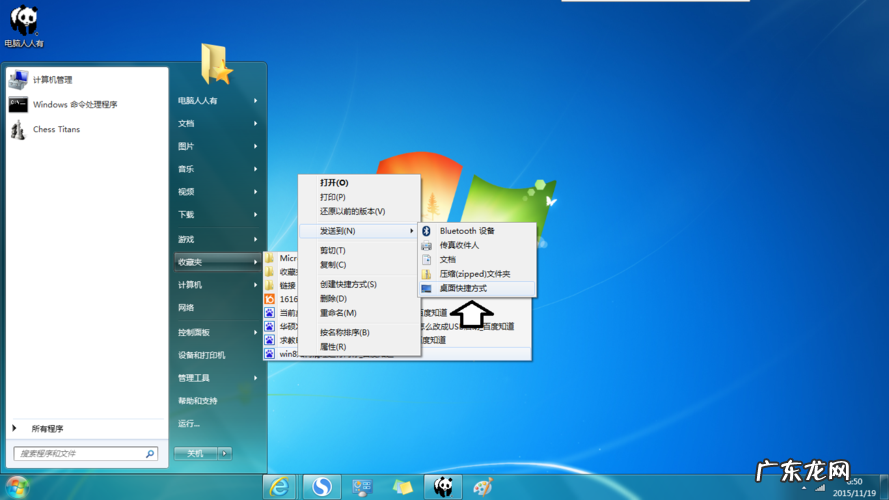Image resolution: width=889 pixels, height=500 pixels.
Task: Select 桌面快捷方式 in the Send-to submenu
Action: [x=462, y=288]
